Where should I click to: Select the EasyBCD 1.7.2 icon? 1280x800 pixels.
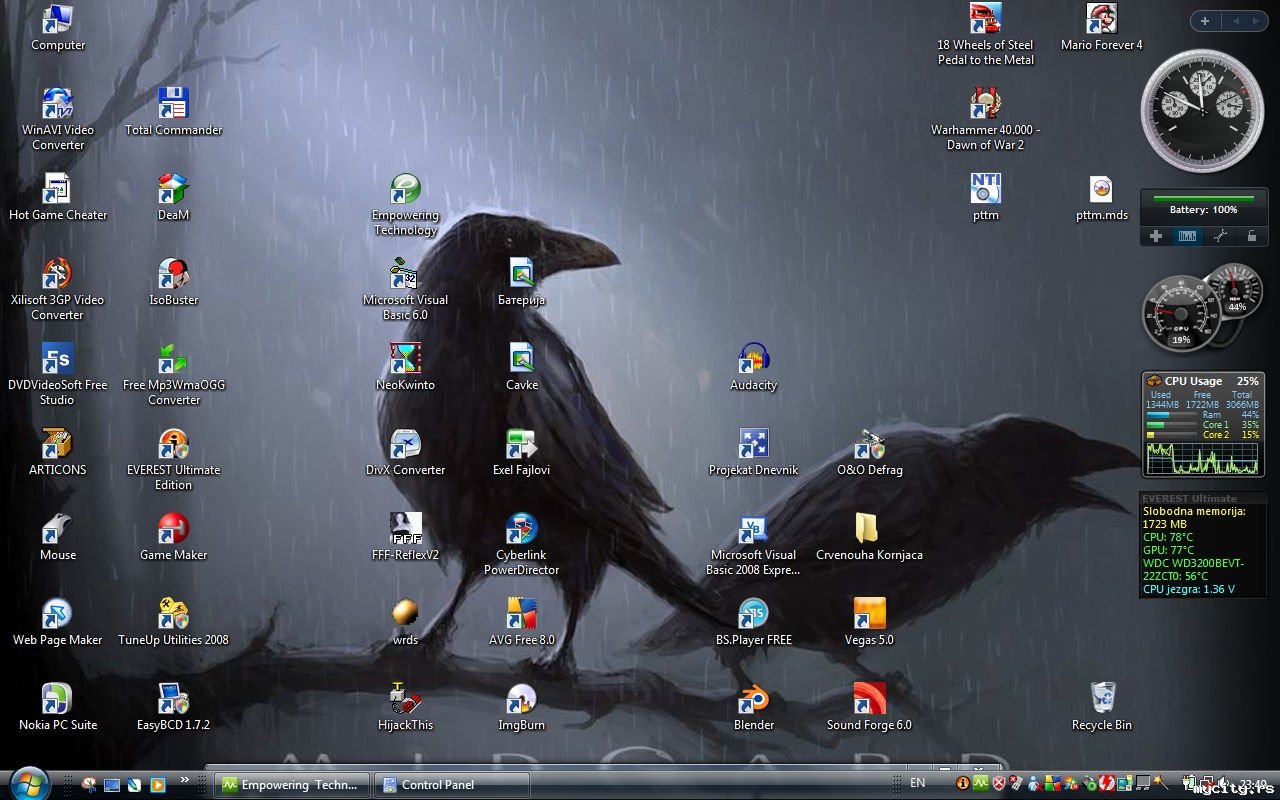pyautogui.click(x=174, y=707)
